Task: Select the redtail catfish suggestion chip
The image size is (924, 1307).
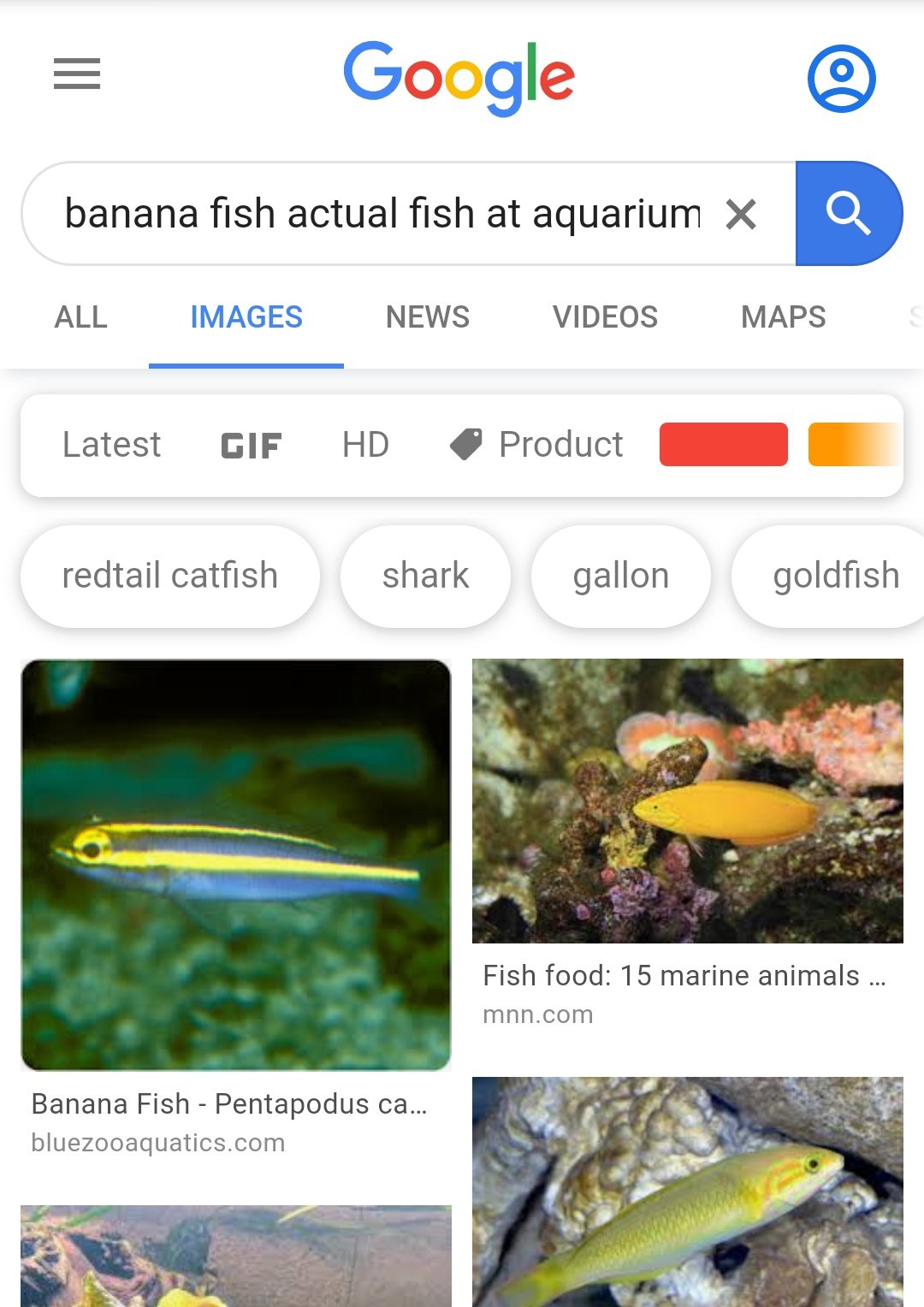Action: click(x=170, y=576)
